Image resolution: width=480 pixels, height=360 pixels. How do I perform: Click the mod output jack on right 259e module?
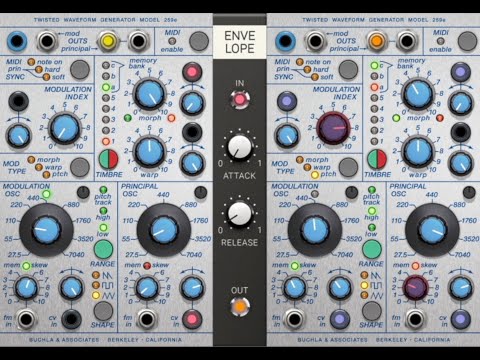click(315, 41)
